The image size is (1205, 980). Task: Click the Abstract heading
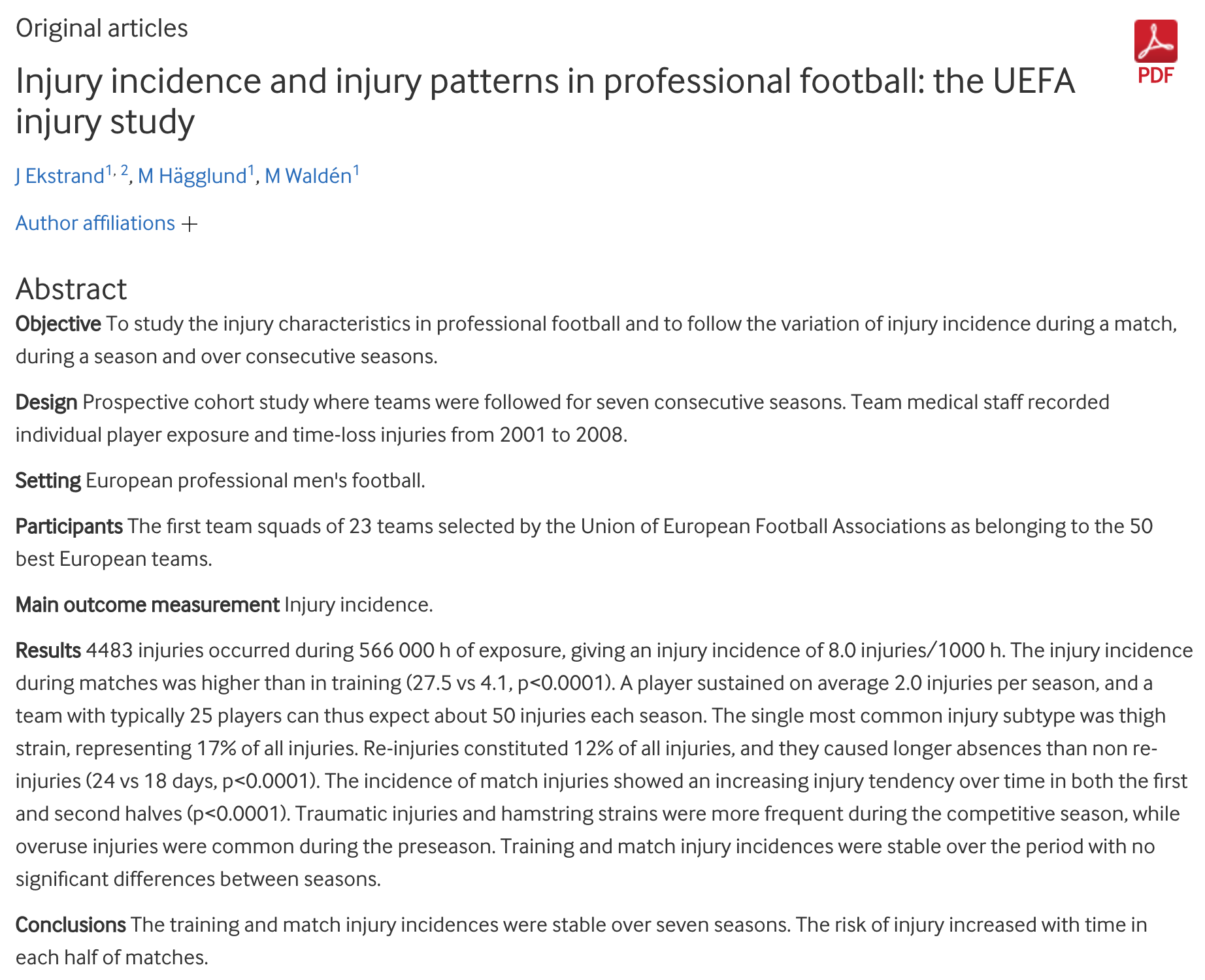pyautogui.click(x=71, y=289)
